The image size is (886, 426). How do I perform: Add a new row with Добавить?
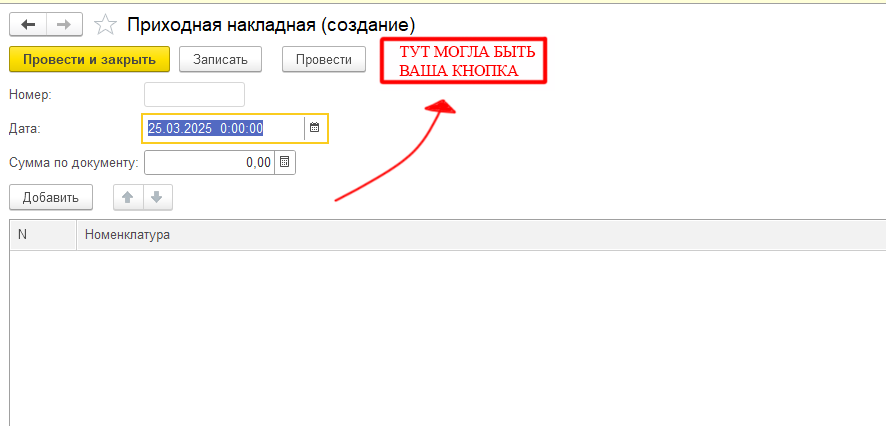(51, 198)
